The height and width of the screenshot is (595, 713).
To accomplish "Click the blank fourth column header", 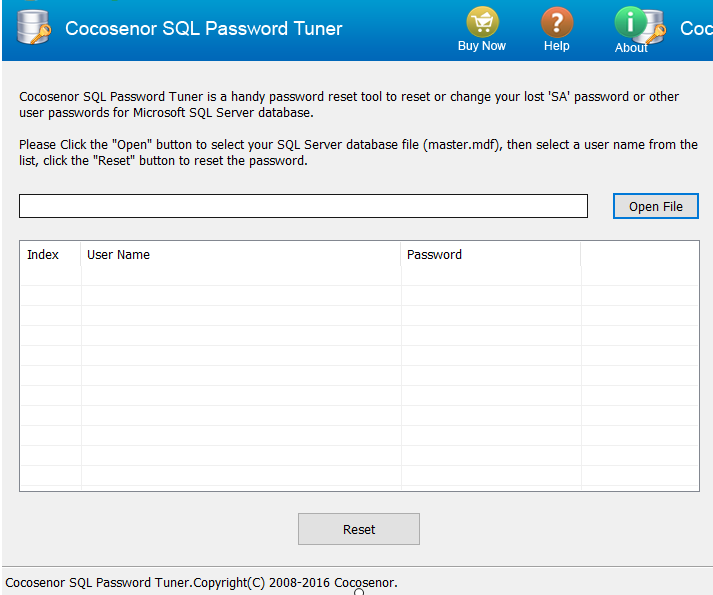I will 639,255.
